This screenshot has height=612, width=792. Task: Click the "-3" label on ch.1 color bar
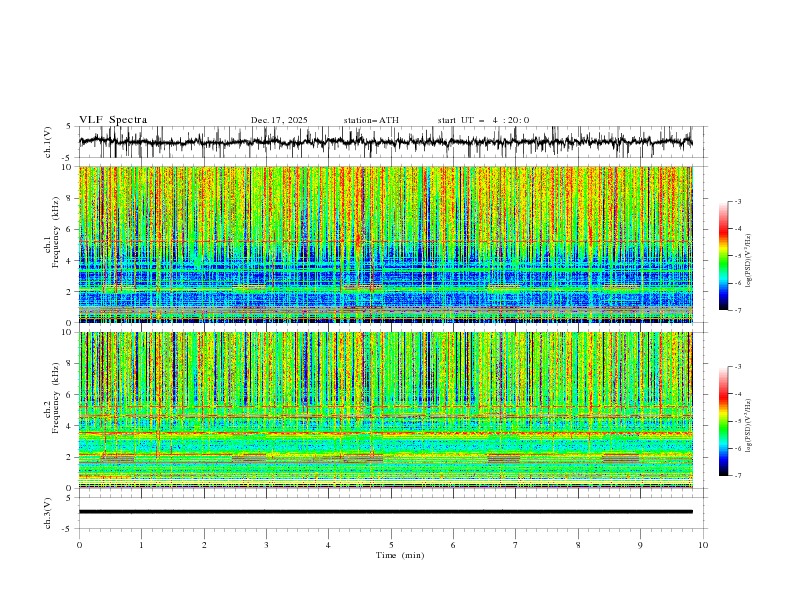(738, 201)
